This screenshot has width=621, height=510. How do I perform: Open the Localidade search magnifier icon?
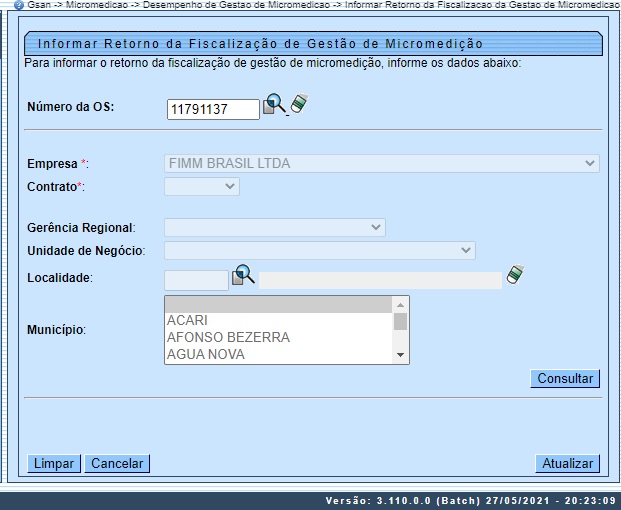pos(243,274)
